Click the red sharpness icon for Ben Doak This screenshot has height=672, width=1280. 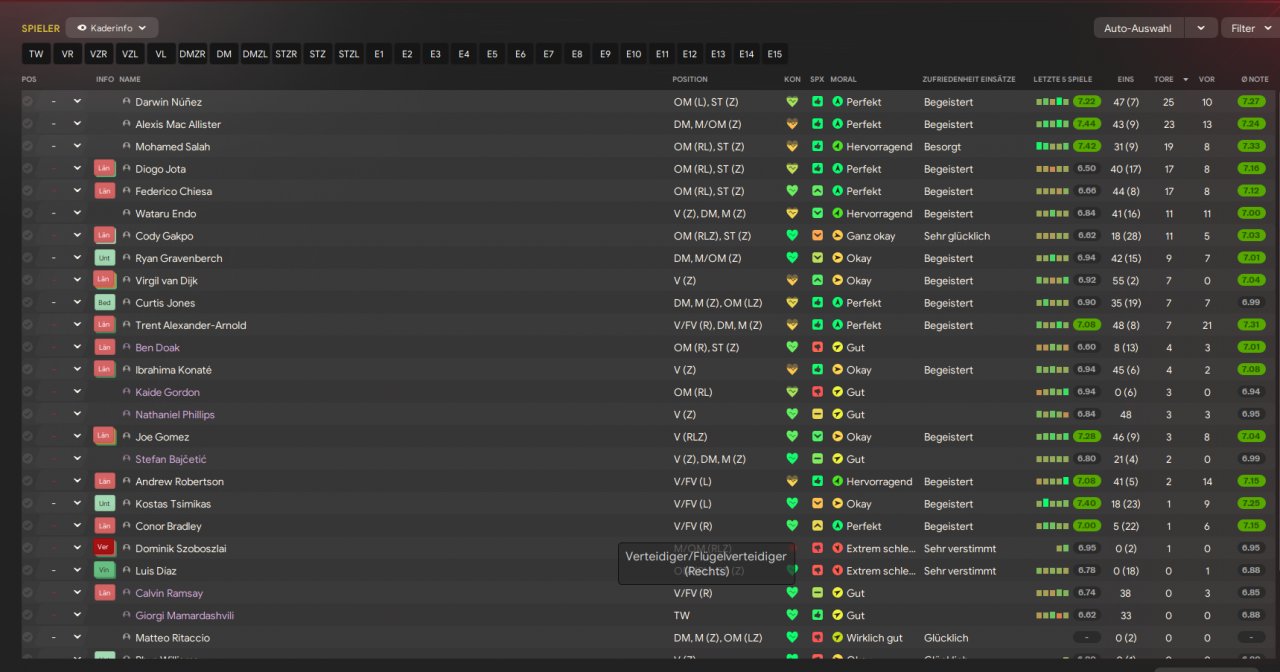point(817,348)
